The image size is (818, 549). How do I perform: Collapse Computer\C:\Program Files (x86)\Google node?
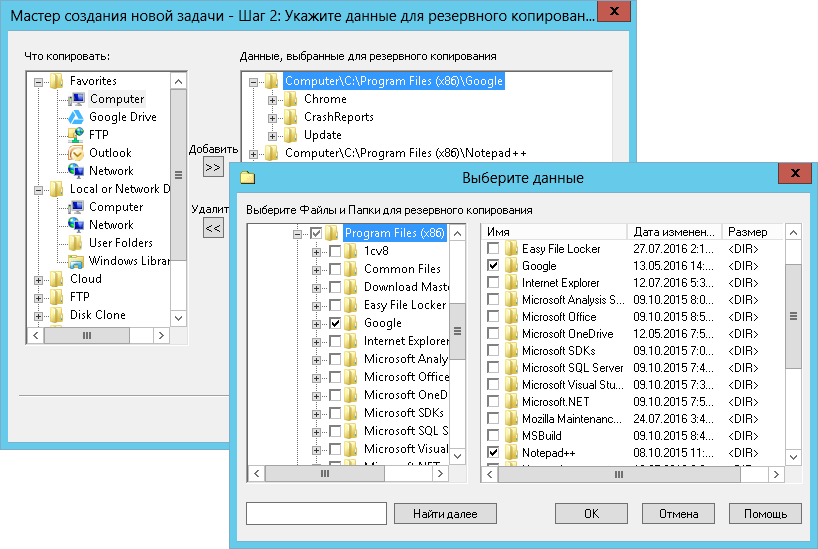[x=254, y=82]
